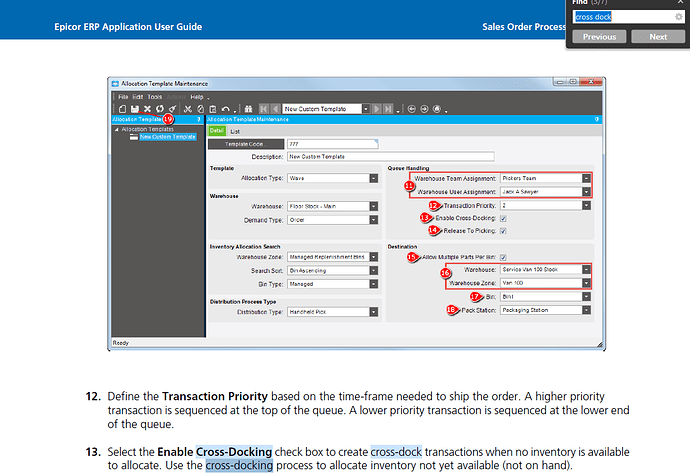The image size is (690, 476).
Task: Click folder icon beside New Custom Template
Action: (x=134, y=137)
